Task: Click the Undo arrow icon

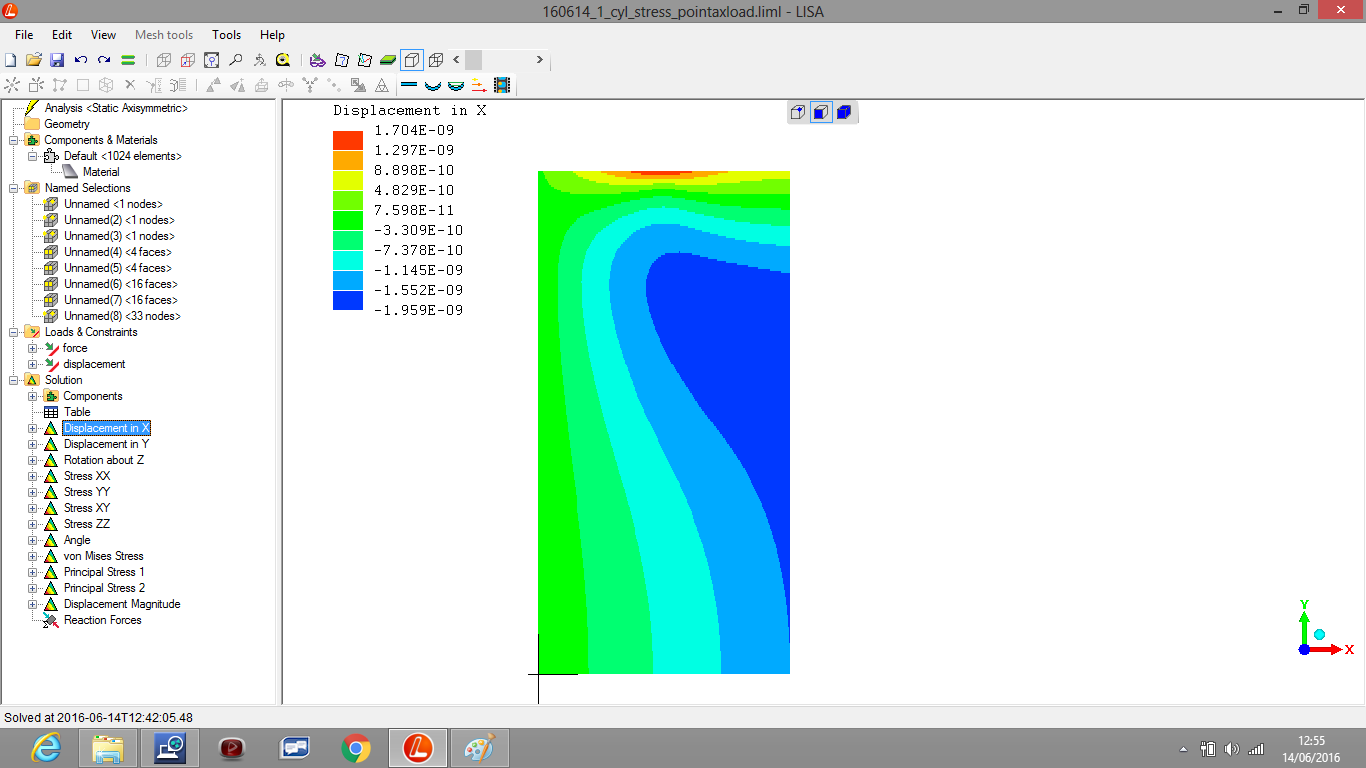Action: point(81,60)
